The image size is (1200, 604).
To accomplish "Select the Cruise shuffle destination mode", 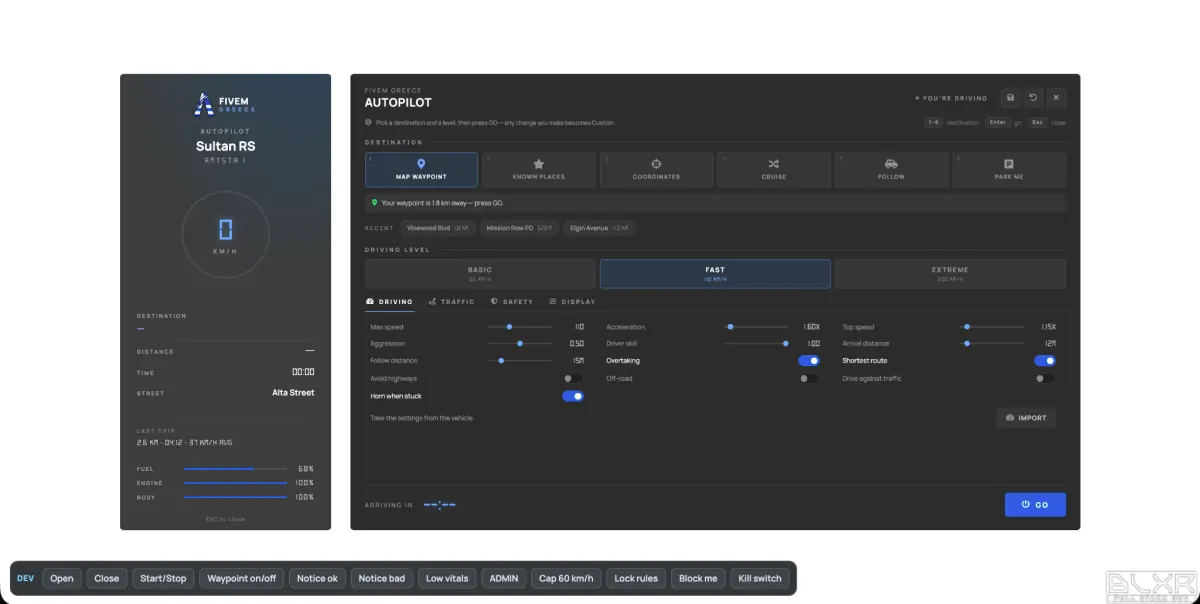I will click(774, 169).
